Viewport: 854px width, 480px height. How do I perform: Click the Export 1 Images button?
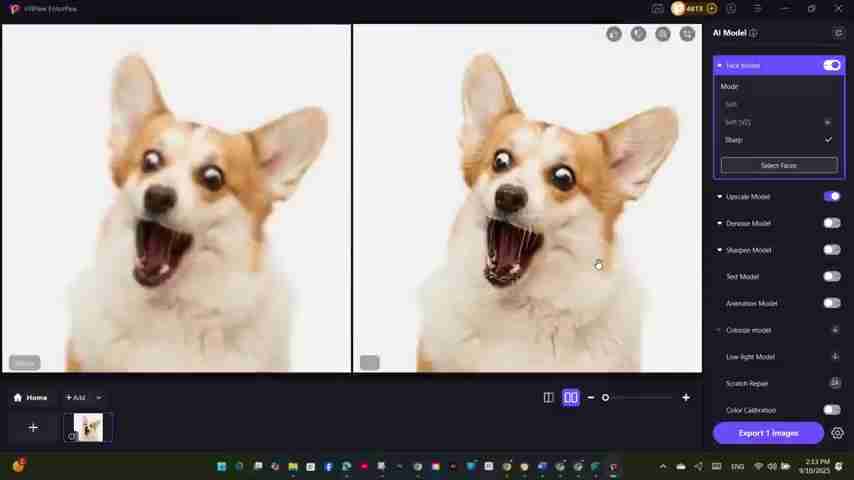tap(768, 433)
